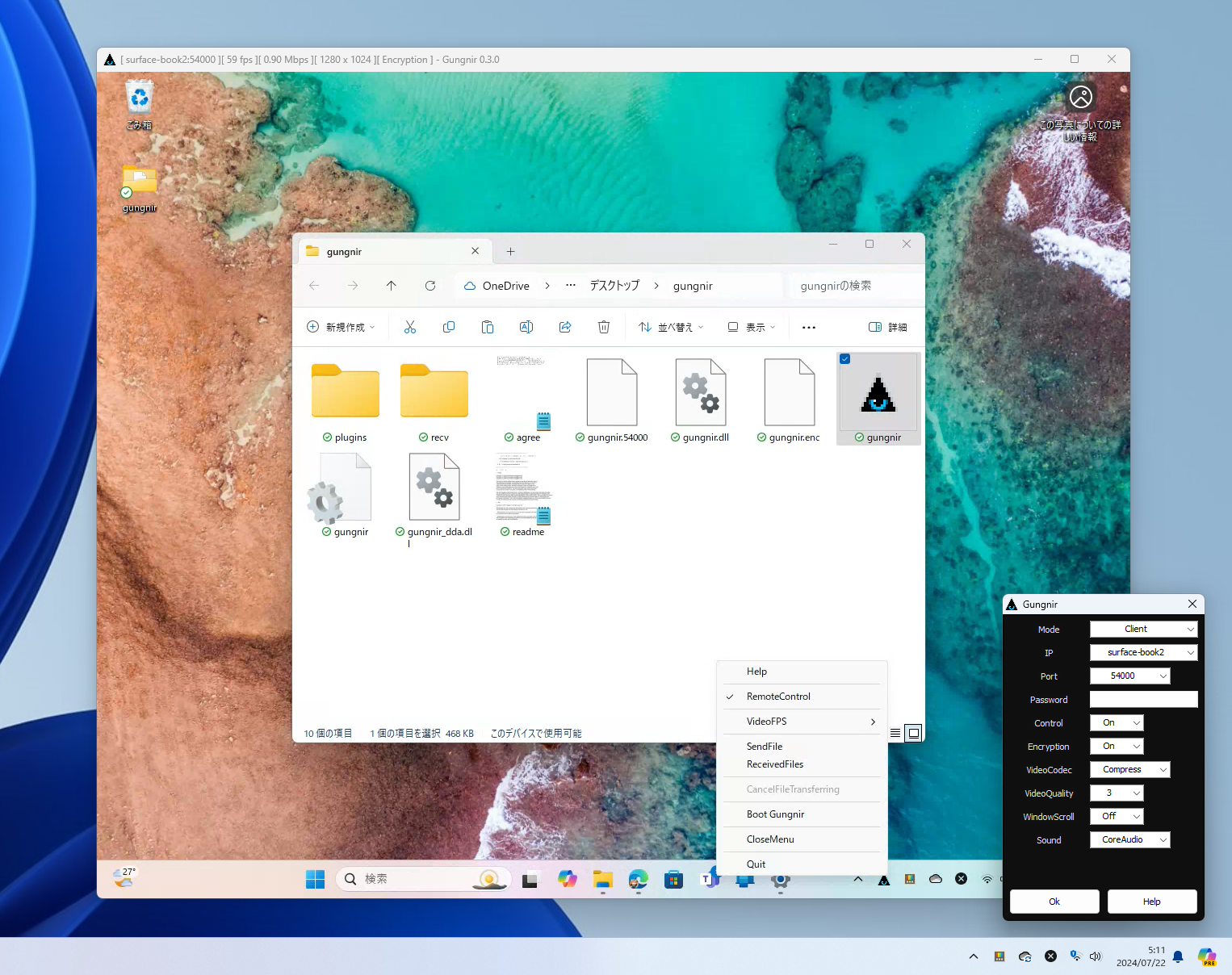
Task: Click the Password input field
Action: point(1143,699)
